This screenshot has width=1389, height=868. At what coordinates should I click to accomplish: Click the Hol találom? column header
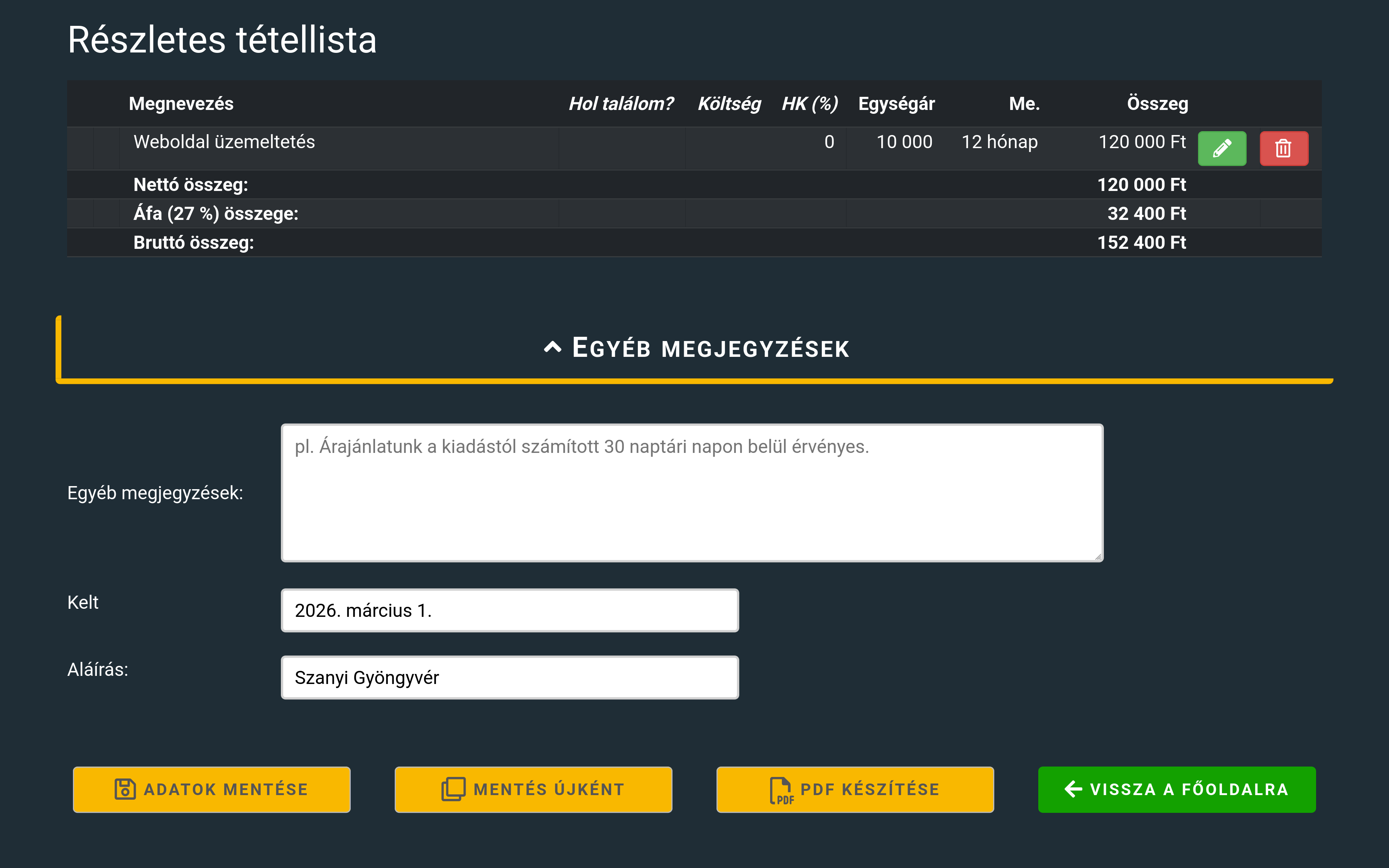click(620, 103)
